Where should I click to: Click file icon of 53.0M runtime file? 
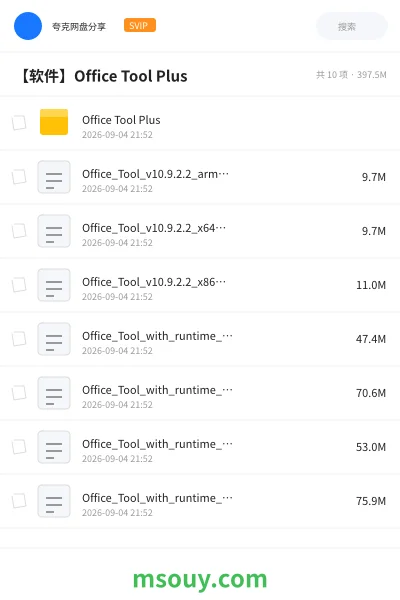[54, 447]
